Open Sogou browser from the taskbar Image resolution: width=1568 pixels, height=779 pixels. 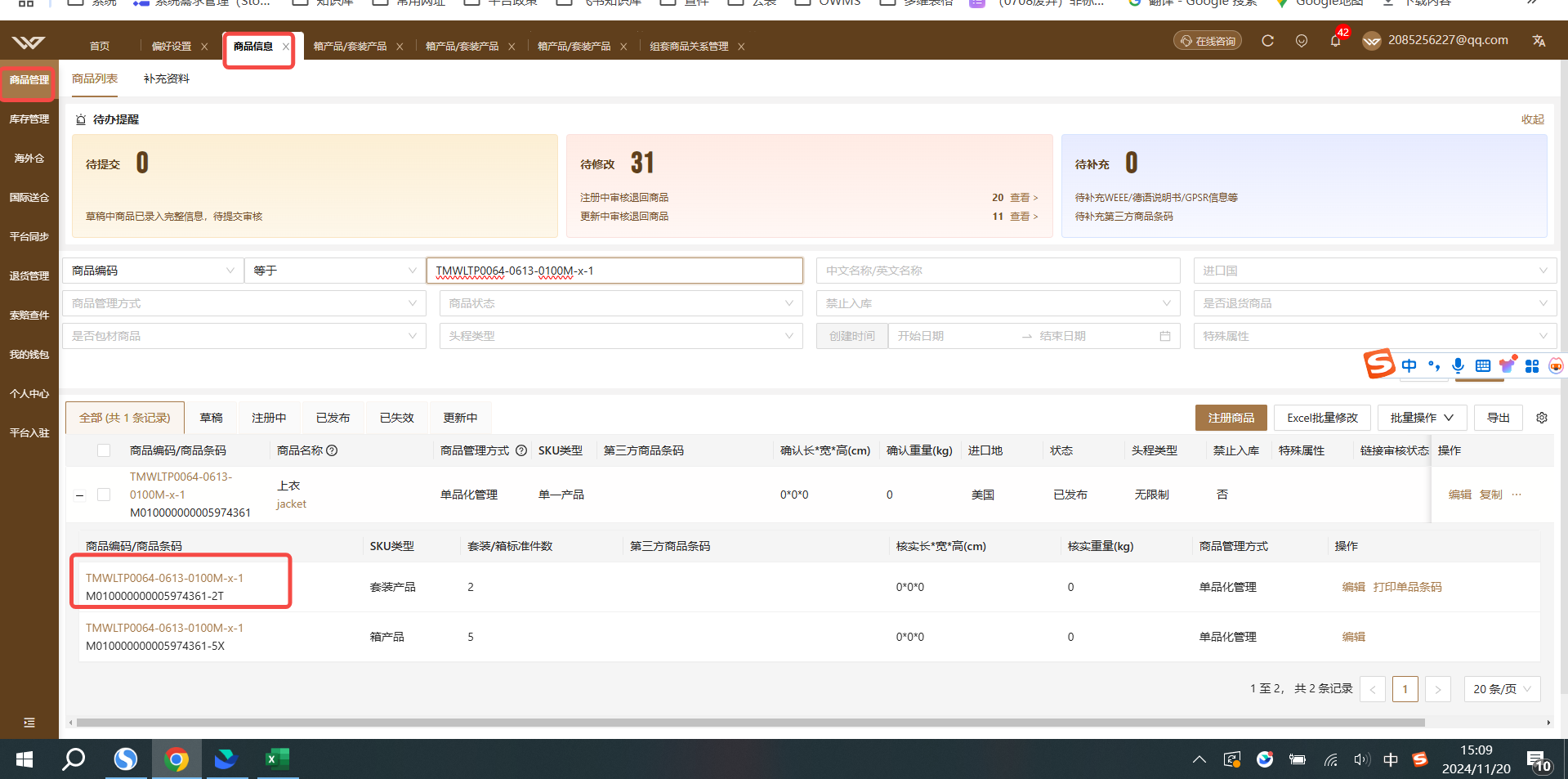[125, 759]
